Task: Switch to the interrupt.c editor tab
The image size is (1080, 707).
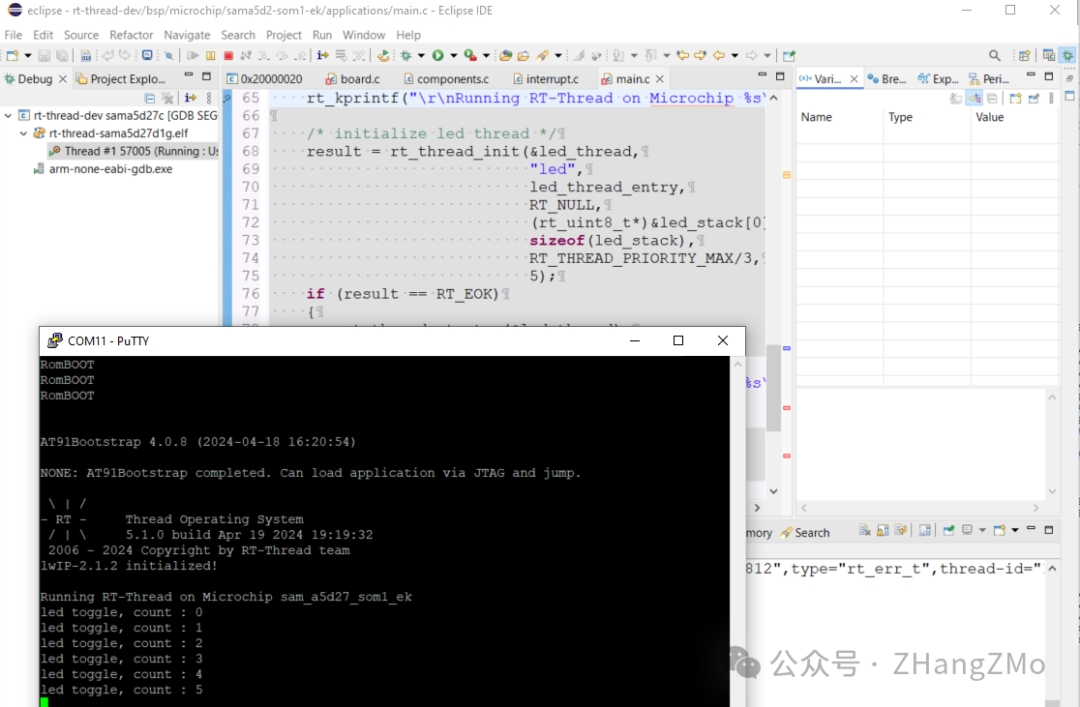Action: point(546,79)
